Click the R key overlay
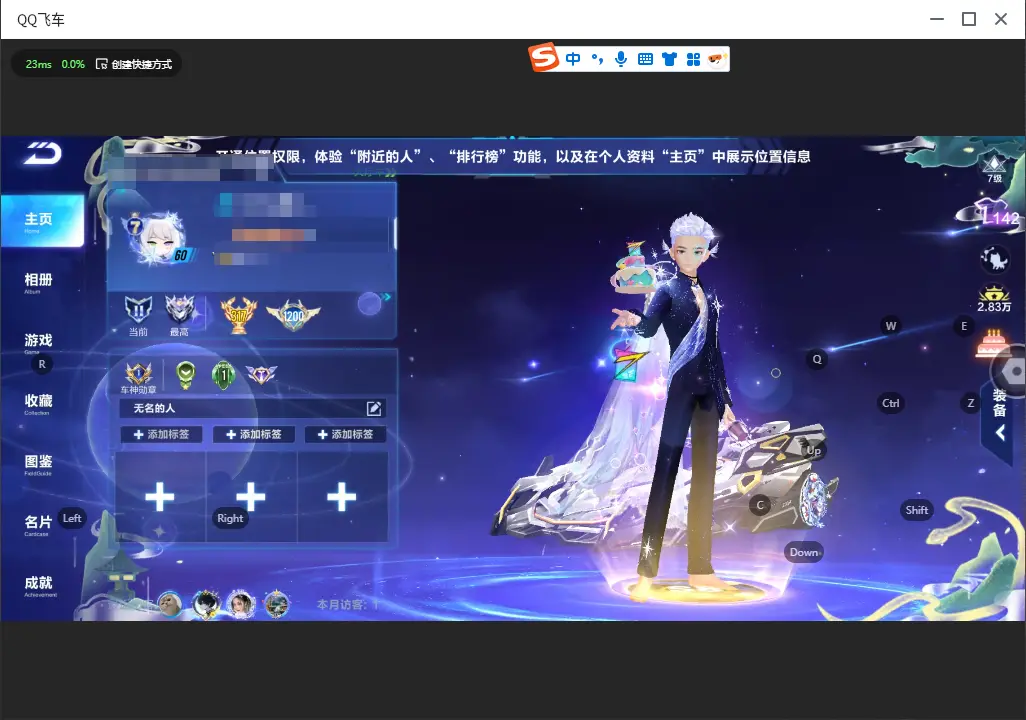The width and height of the screenshot is (1026, 720). [42, 364]
